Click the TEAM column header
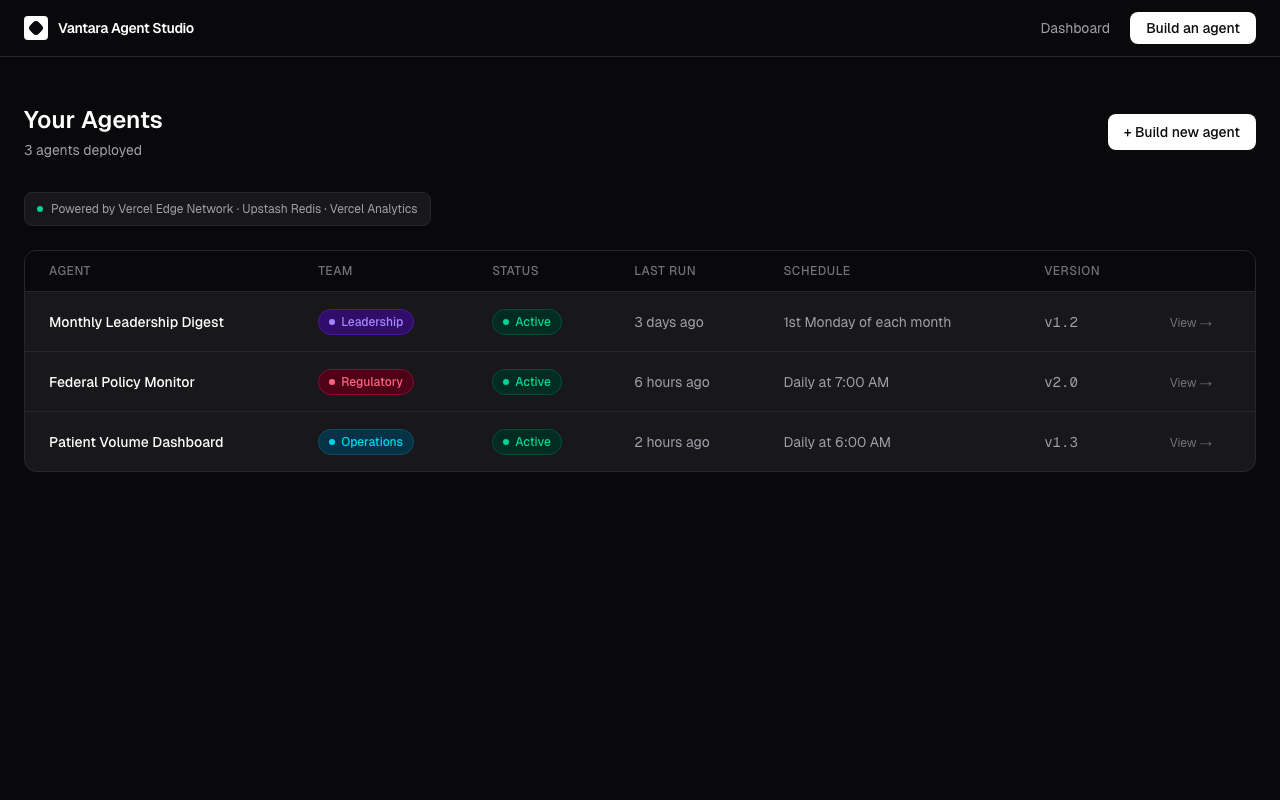This screenshot has width=1280, height=800. [x=335, y=271]
